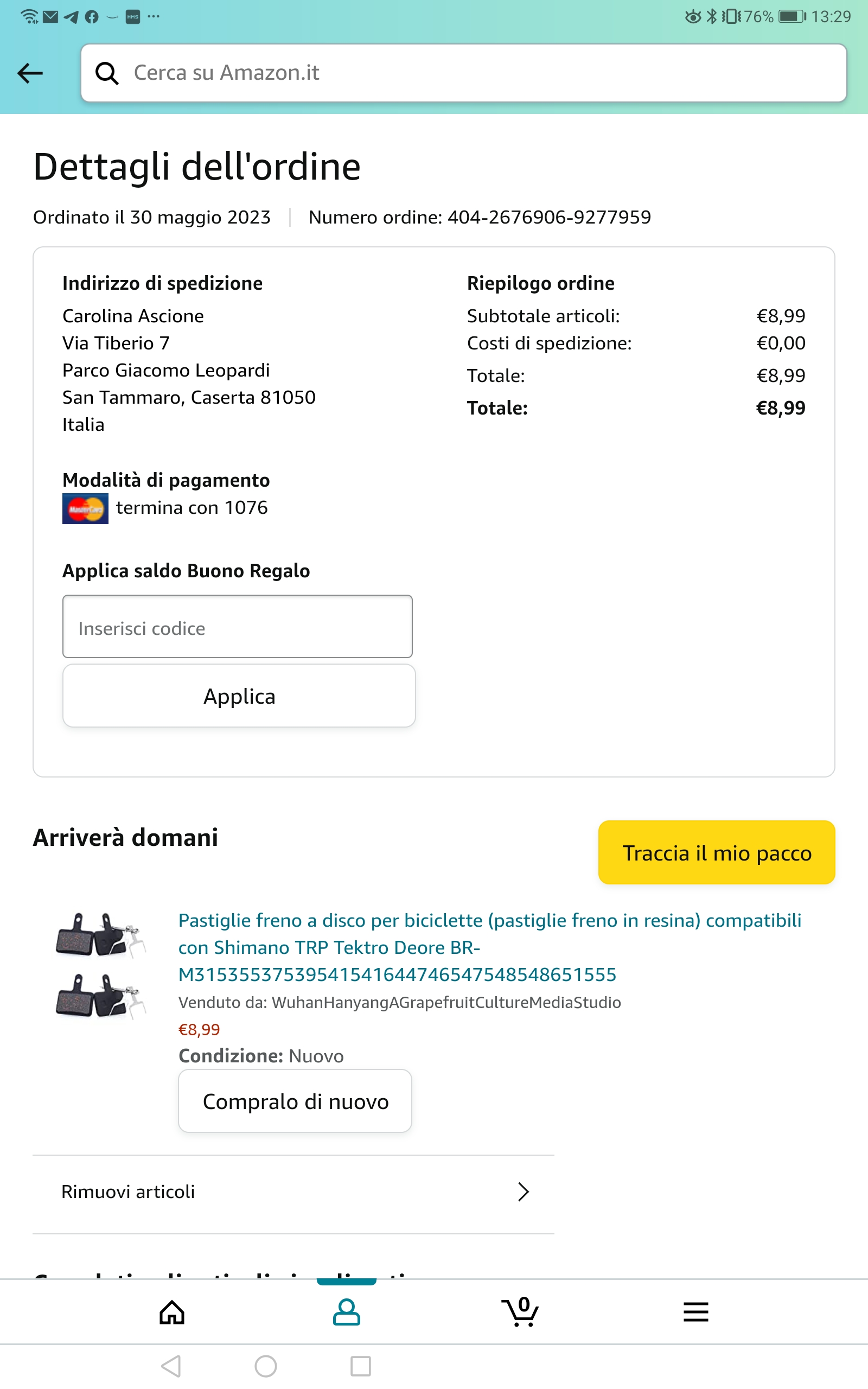Tap the back arrow icon

30,73
